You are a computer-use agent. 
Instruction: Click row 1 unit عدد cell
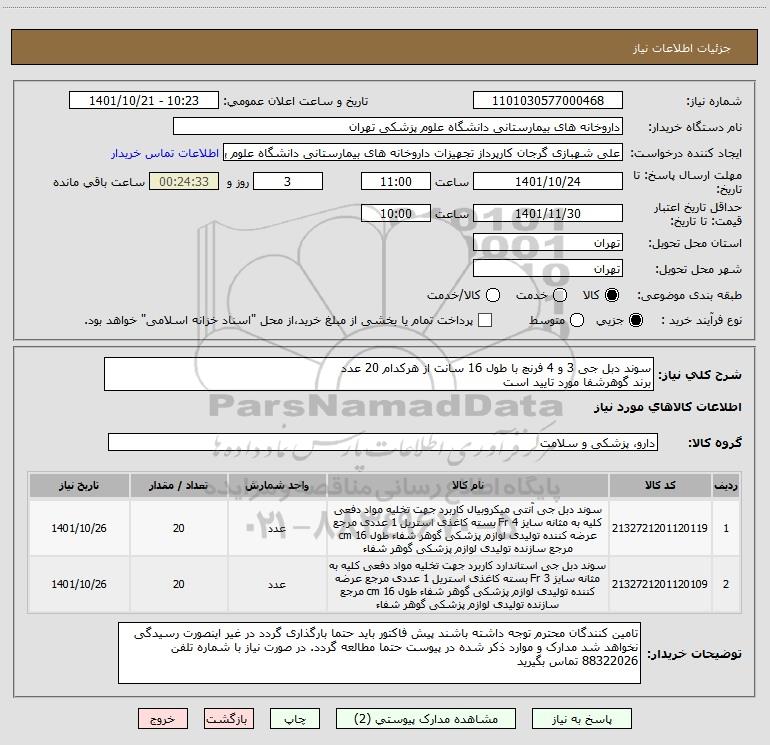click(x=277, y=528)
